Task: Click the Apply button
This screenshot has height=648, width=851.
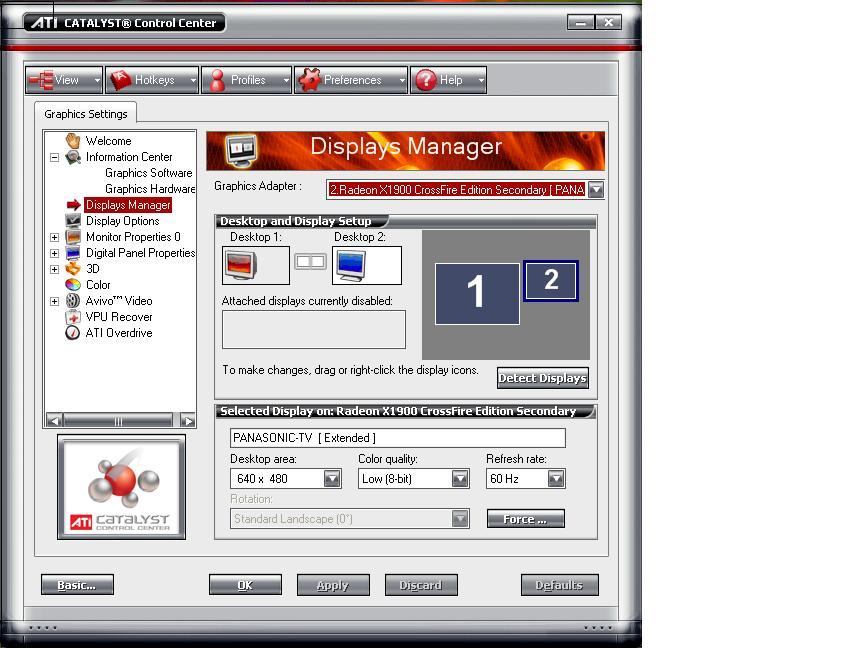Action: click(333, 585)
